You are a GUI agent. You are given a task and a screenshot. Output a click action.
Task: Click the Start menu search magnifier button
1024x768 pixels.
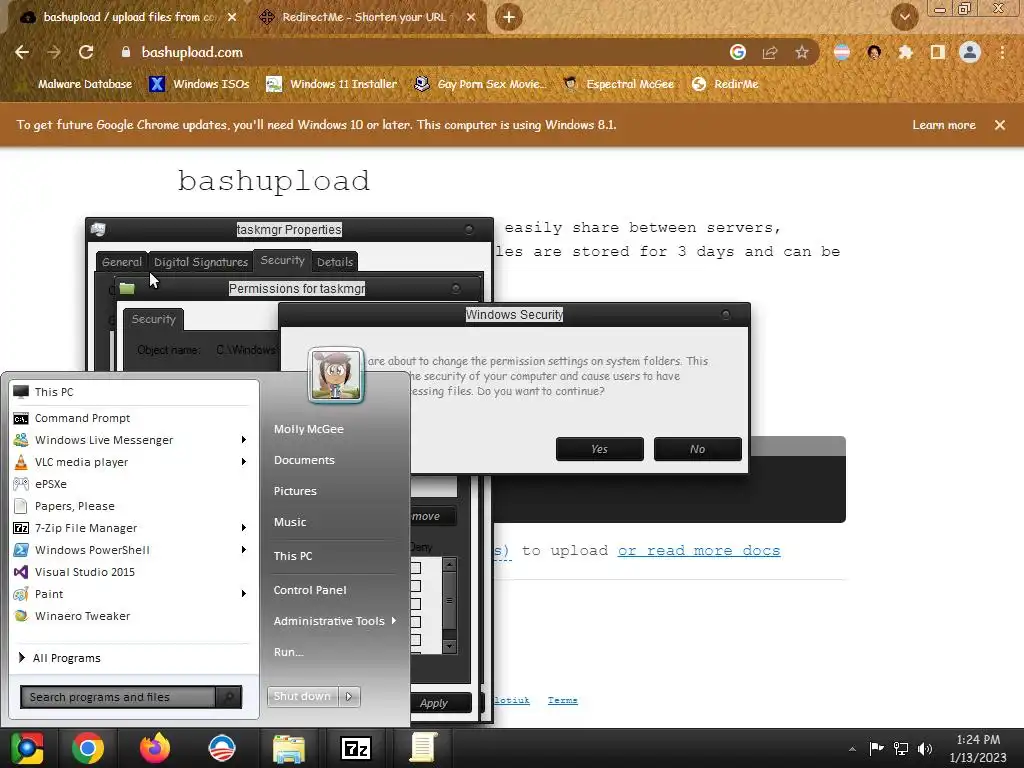coord(229,697)
